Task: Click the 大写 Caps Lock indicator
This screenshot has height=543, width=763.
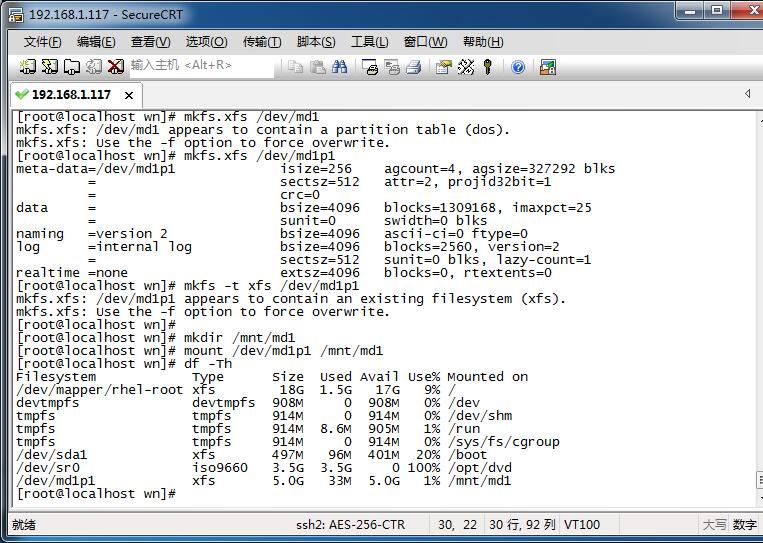Action: click(x=714, y=525)
